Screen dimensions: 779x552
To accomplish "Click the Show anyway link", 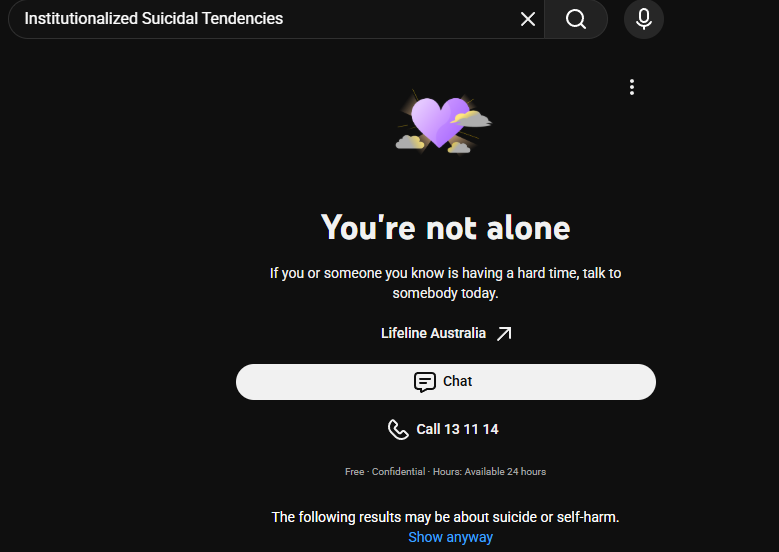I will pos(451,537).
